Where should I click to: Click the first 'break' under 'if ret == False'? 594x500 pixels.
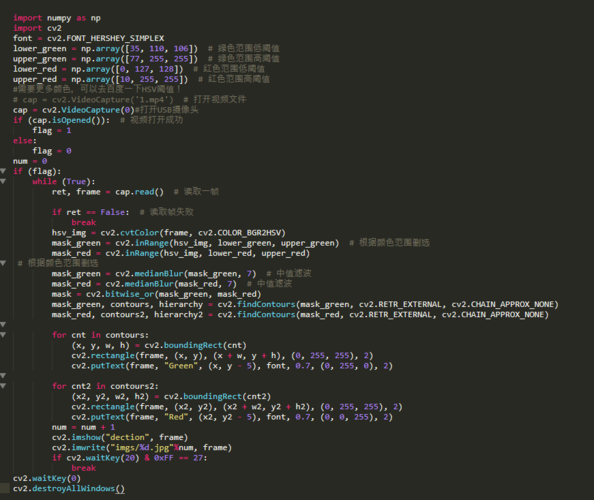point(84,222)
